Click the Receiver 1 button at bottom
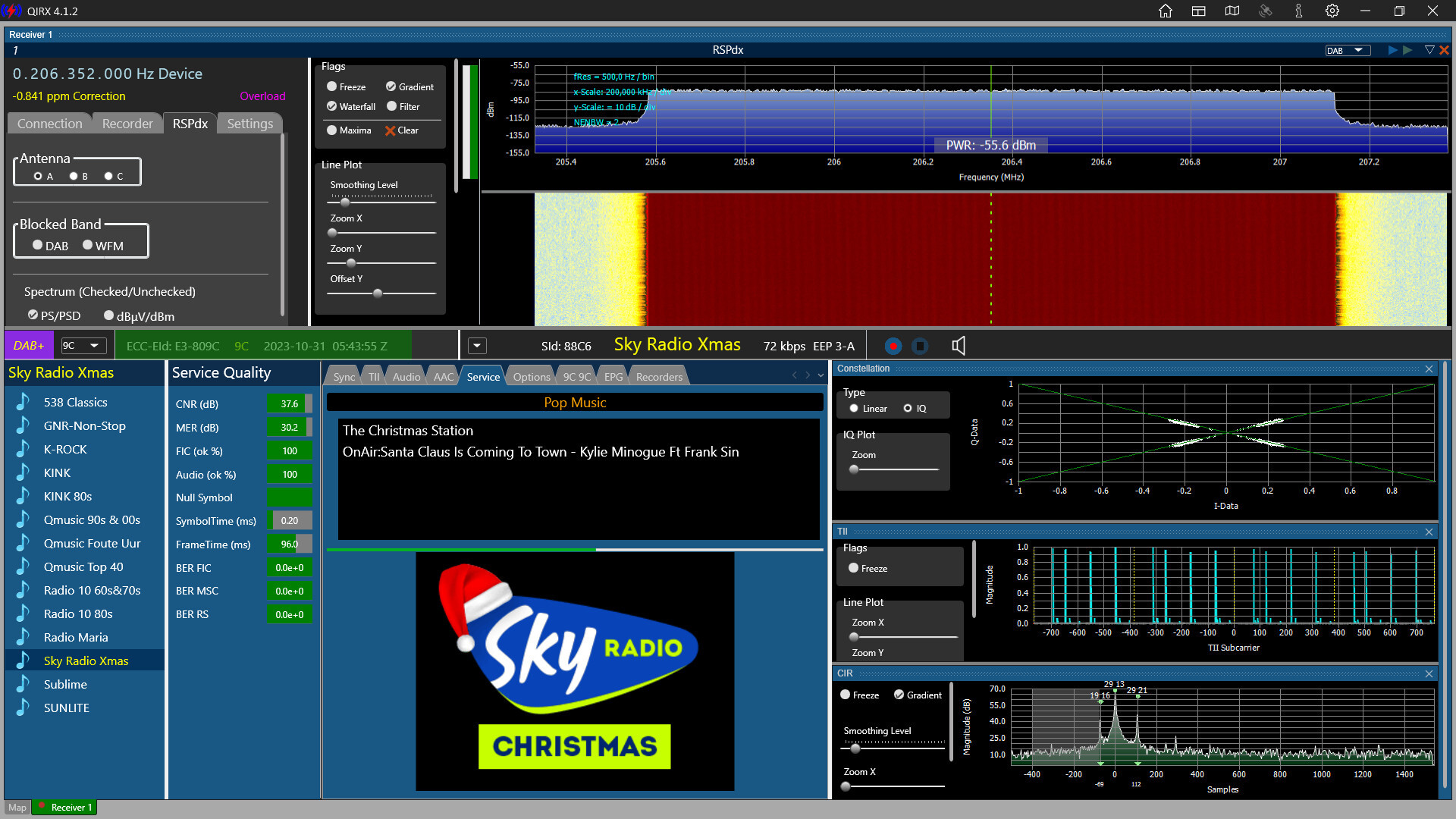 pyautogui.click(x=66, y=808)
